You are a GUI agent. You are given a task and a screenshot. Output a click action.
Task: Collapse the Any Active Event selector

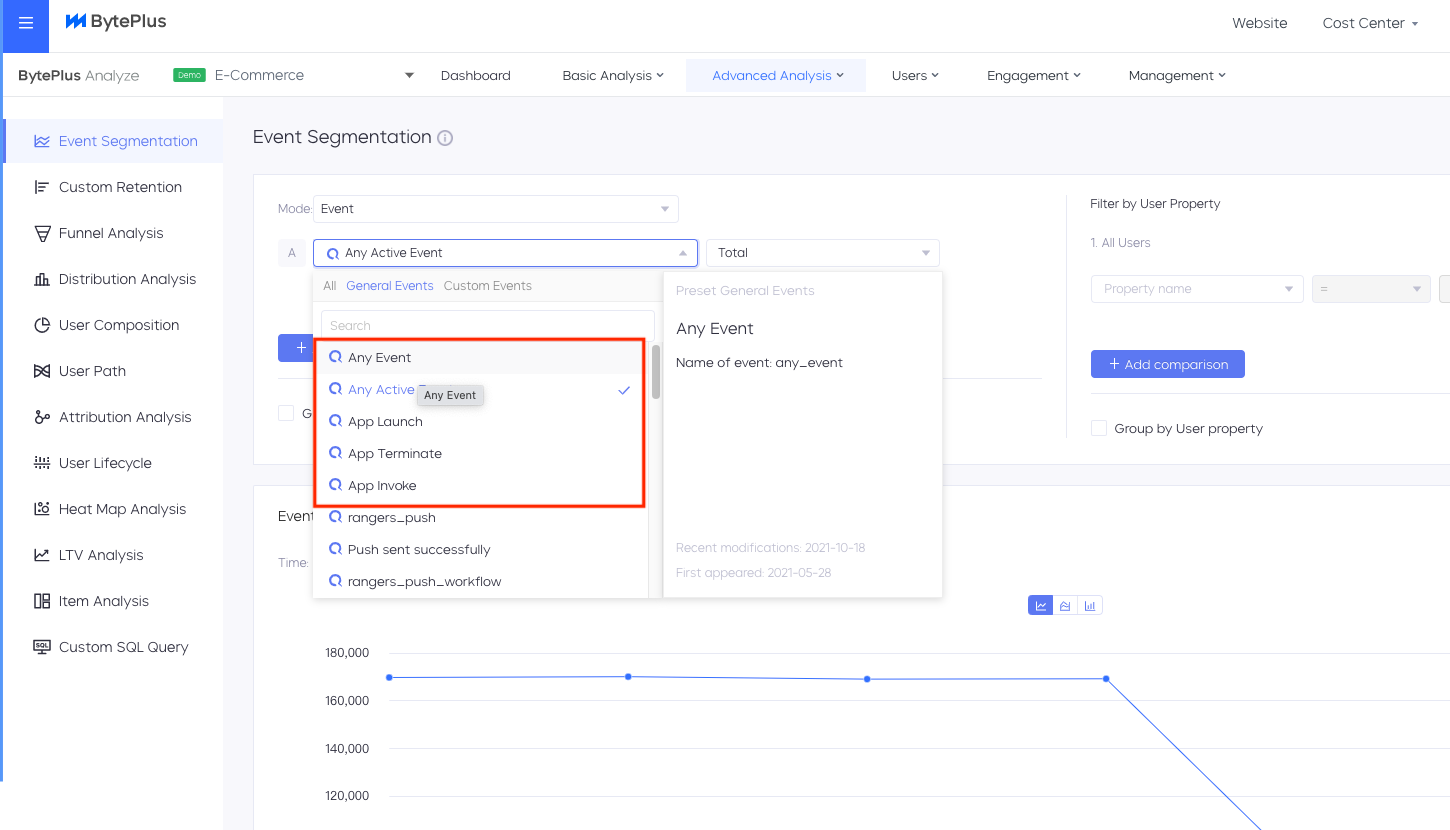pyautogui.click(x=505, y=253)
